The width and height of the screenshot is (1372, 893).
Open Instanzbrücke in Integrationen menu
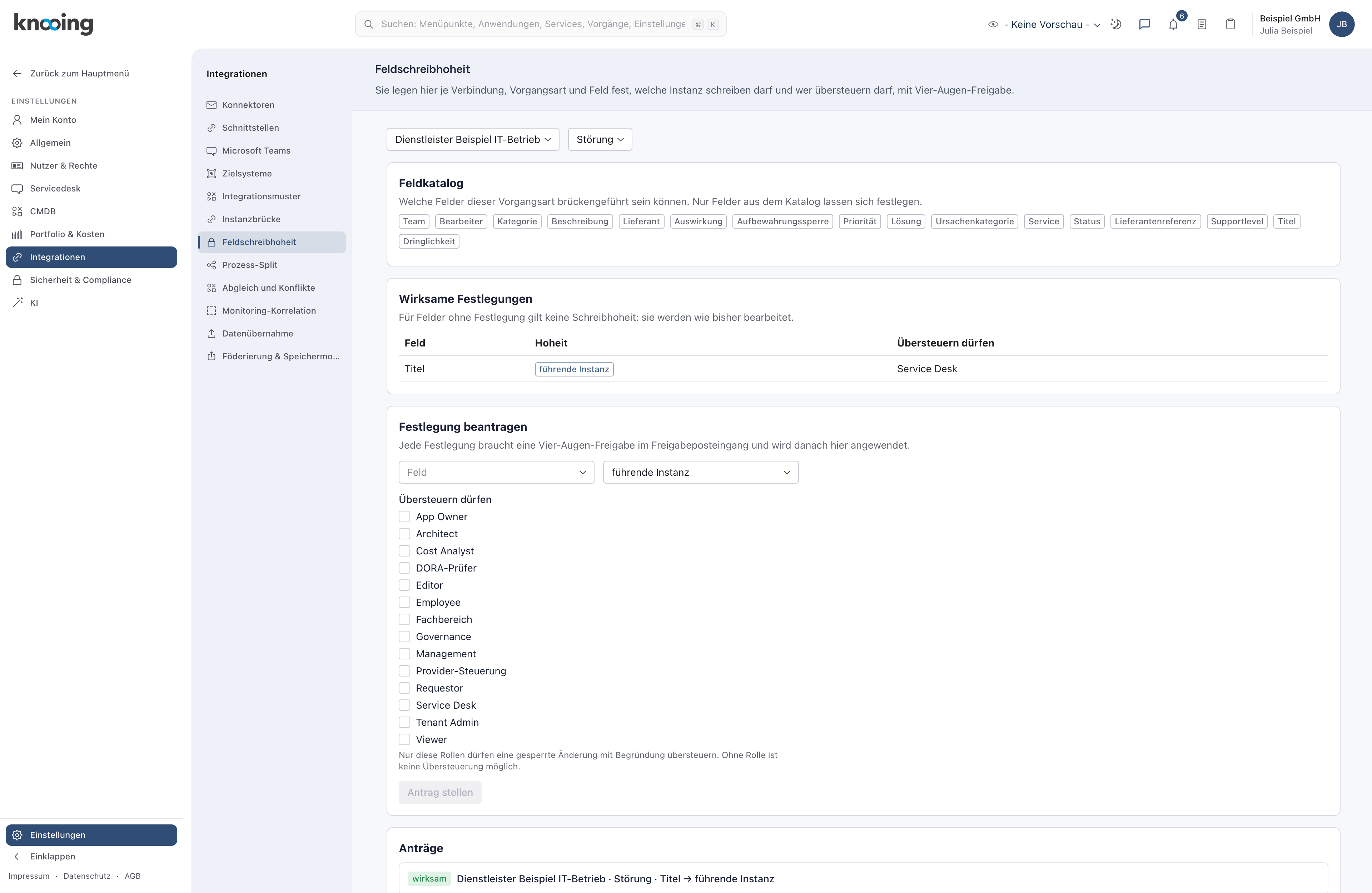(272, 219)
